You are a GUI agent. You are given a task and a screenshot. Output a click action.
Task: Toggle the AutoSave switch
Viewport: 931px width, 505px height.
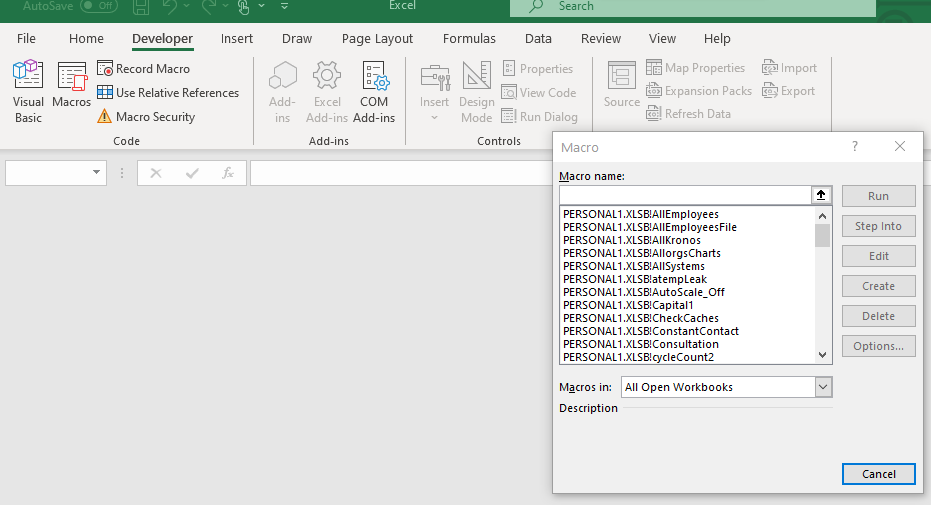click(x=99, y=6)
